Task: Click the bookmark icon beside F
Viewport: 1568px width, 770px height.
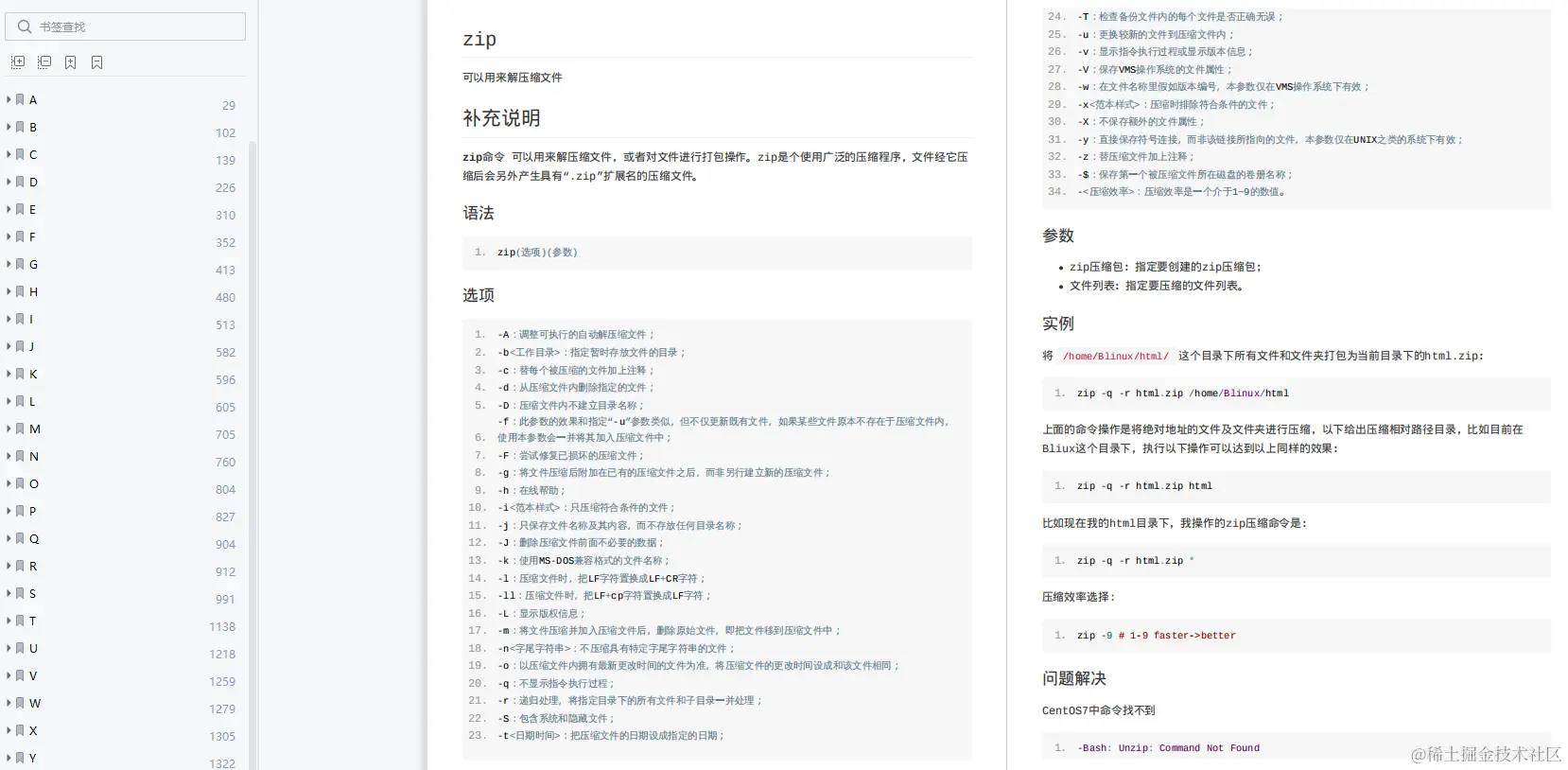Action: tap(20, 236)
